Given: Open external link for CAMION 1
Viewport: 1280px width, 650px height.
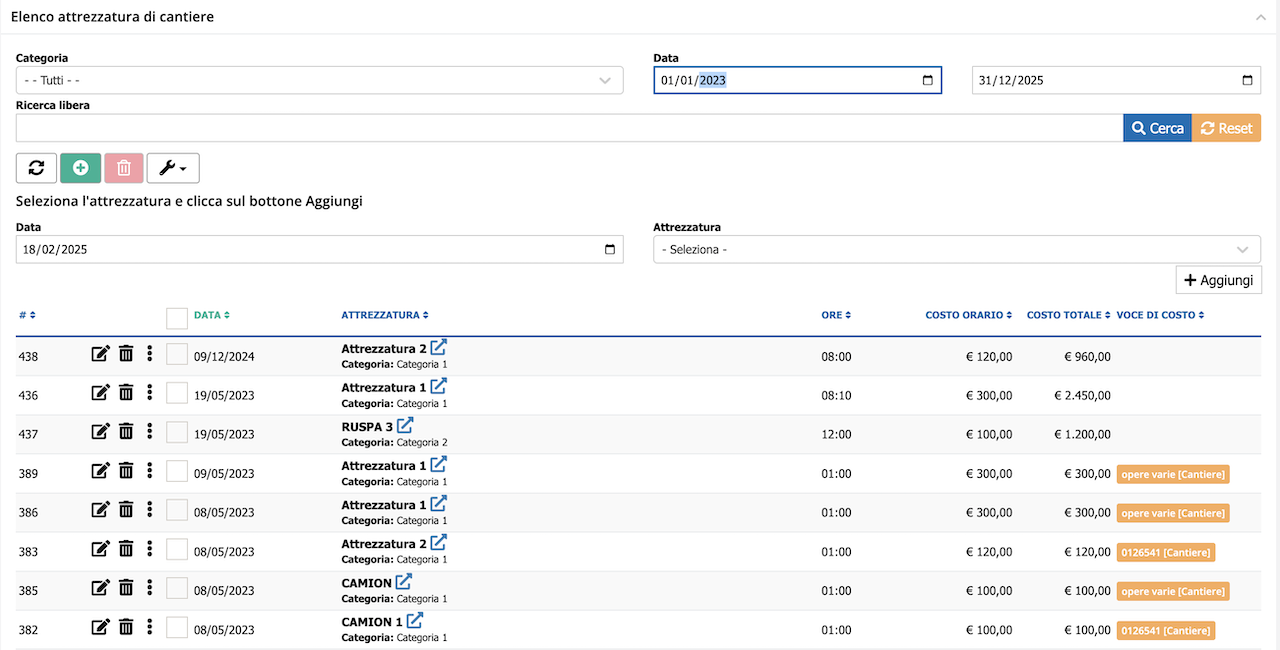Looking at the screenshot, I should pyautogui.click(x=414, y=620).
